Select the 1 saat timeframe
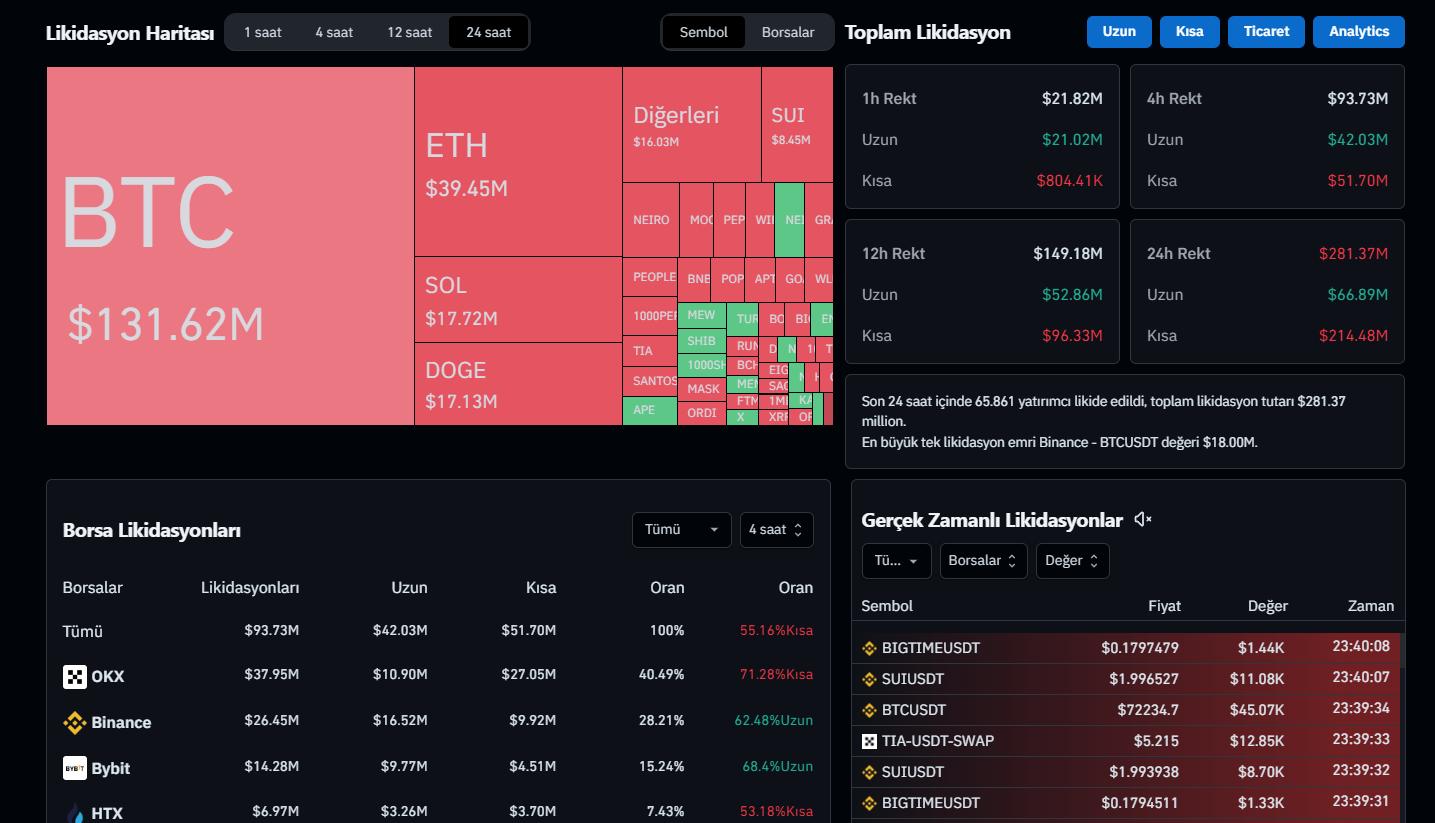1435x823 pixels. tap(263, 32)
